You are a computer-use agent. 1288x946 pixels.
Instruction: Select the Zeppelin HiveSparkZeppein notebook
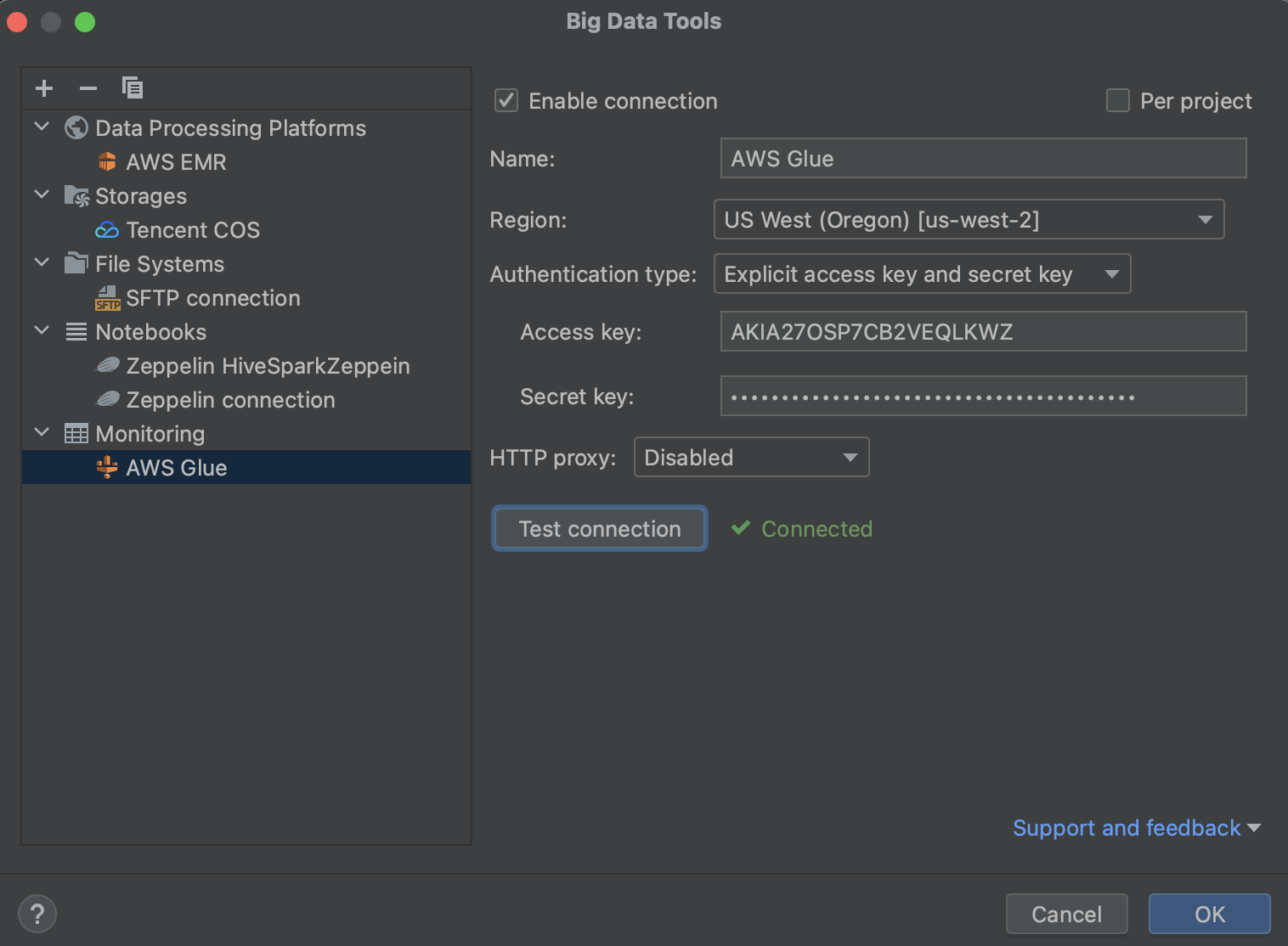[268, 365]
